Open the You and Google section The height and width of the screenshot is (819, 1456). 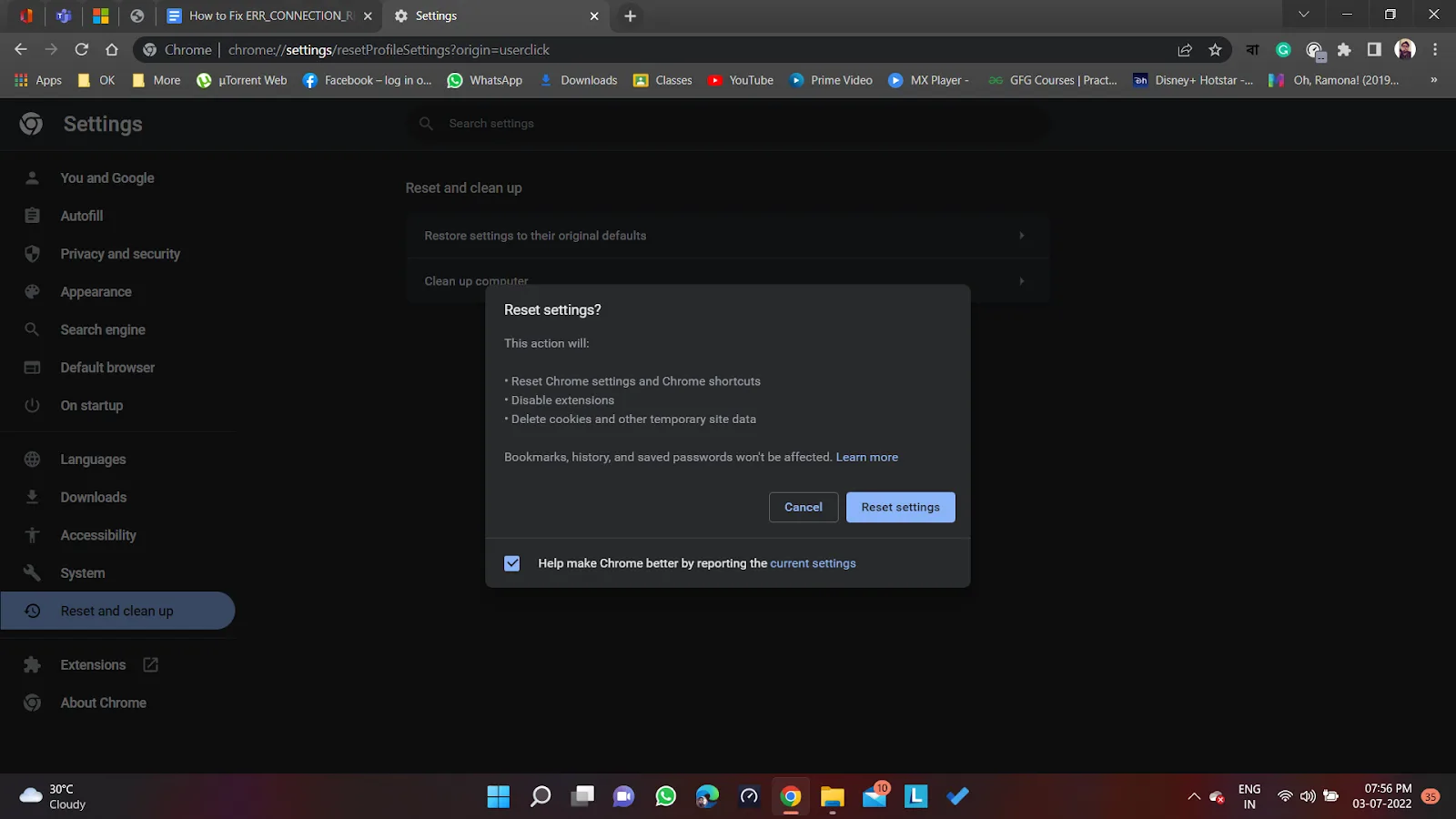click(x=107, y=178)
